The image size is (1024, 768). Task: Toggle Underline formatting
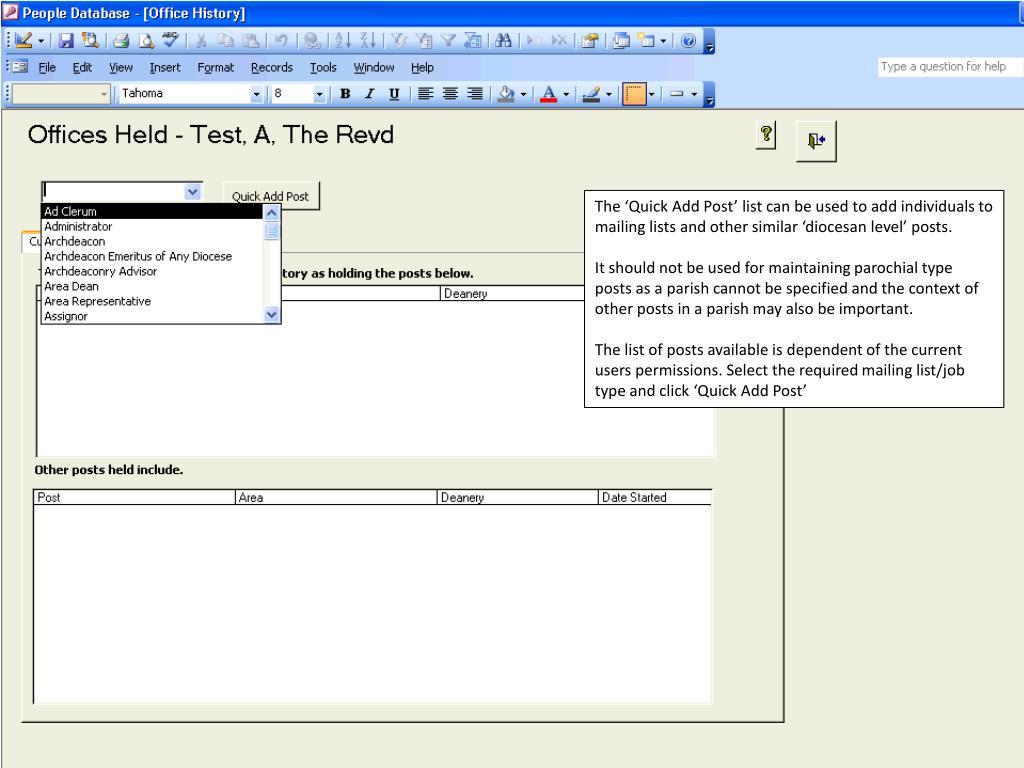pyautogui.click(x=394, y=94)
